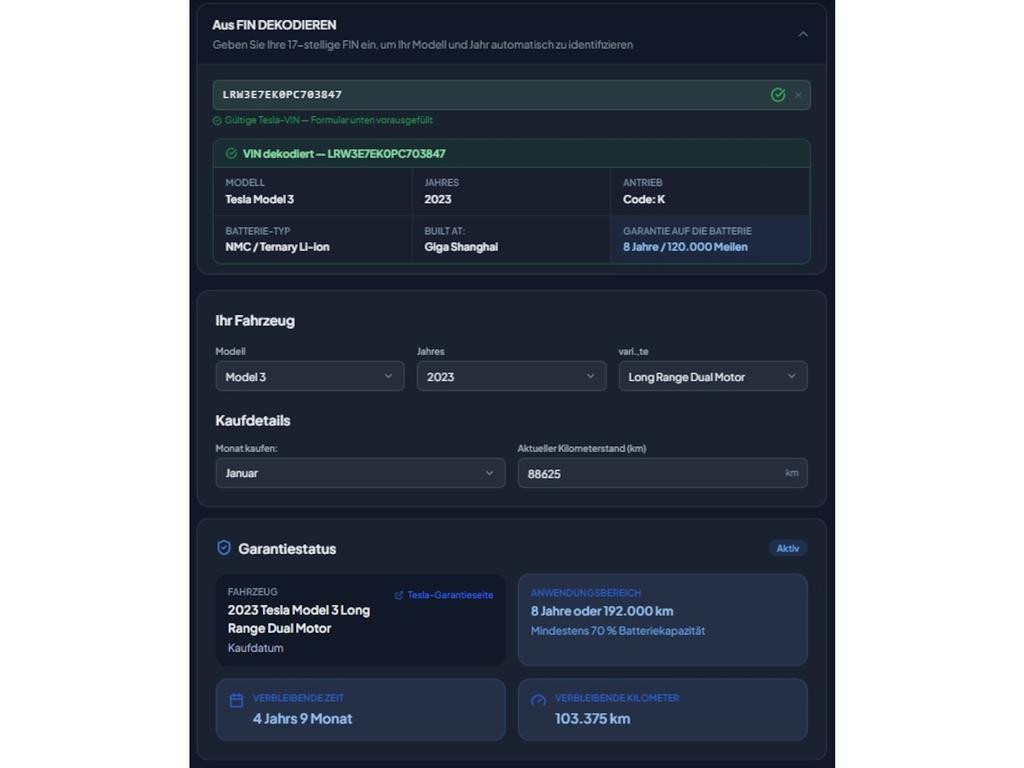Image resolution: width=1024 pixels, height=768 pixels.
Task: Click the text 103.375 km
Action: point(592,718)
